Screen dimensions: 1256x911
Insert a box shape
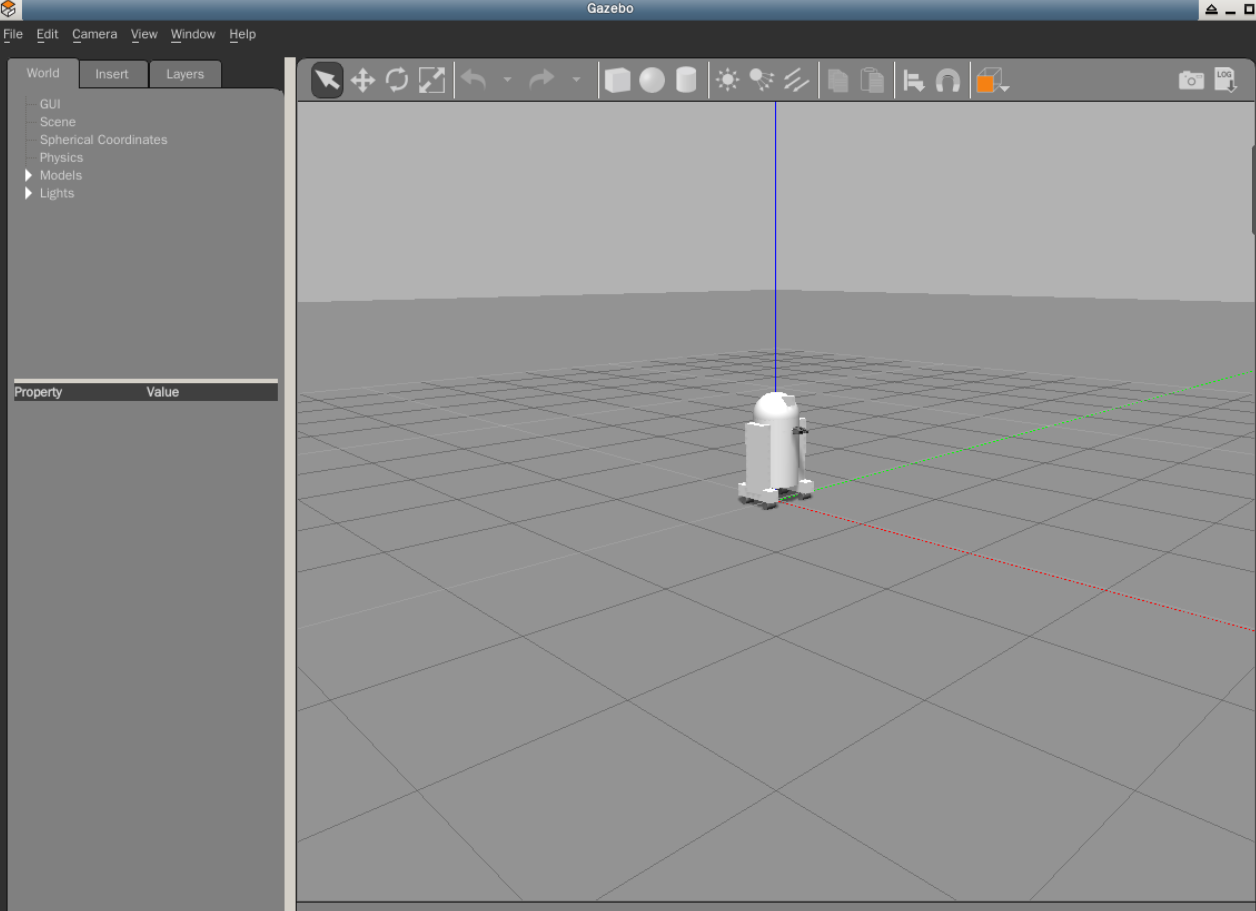[x=618, y=81]
